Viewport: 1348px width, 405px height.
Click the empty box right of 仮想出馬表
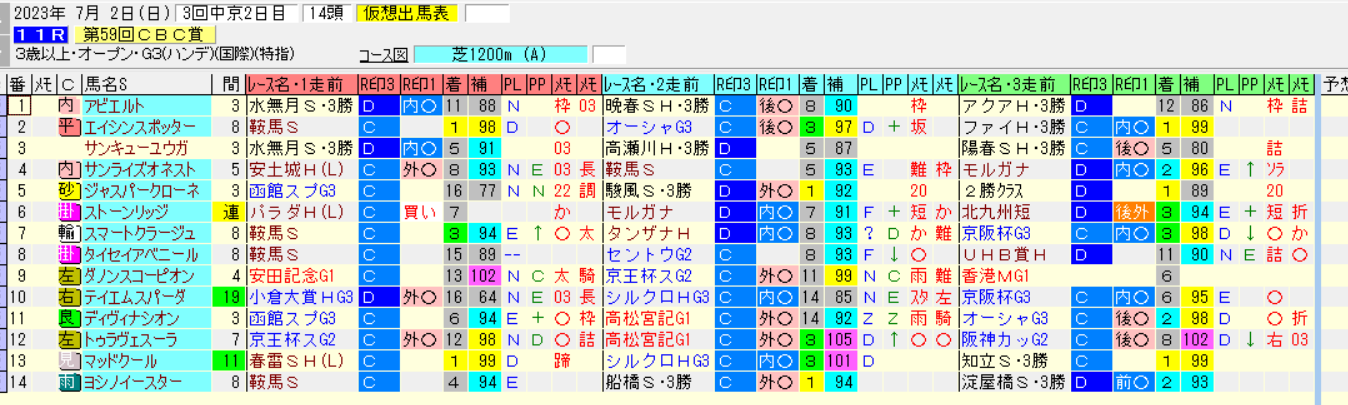[x=487, y=13]
